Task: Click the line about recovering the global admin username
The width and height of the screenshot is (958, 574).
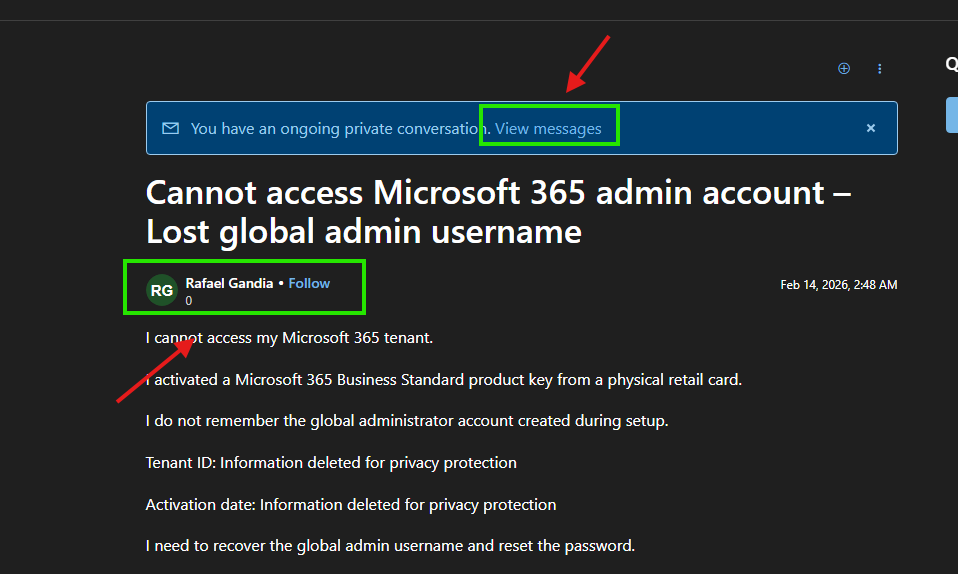Action: pyautogui.click(x=390, y=546)
